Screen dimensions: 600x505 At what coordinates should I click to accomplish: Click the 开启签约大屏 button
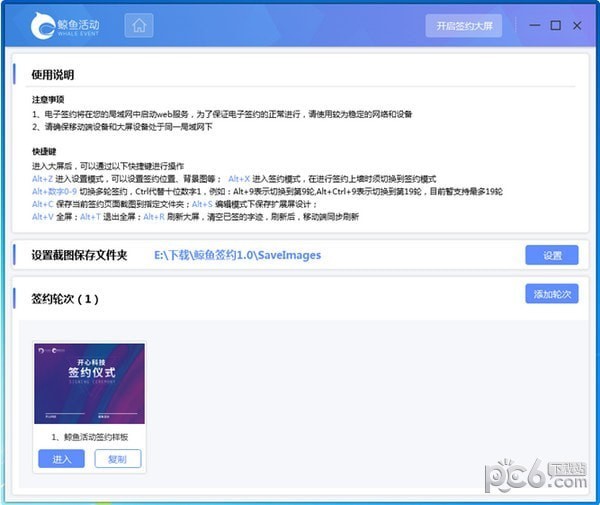[x=464, y=26]
